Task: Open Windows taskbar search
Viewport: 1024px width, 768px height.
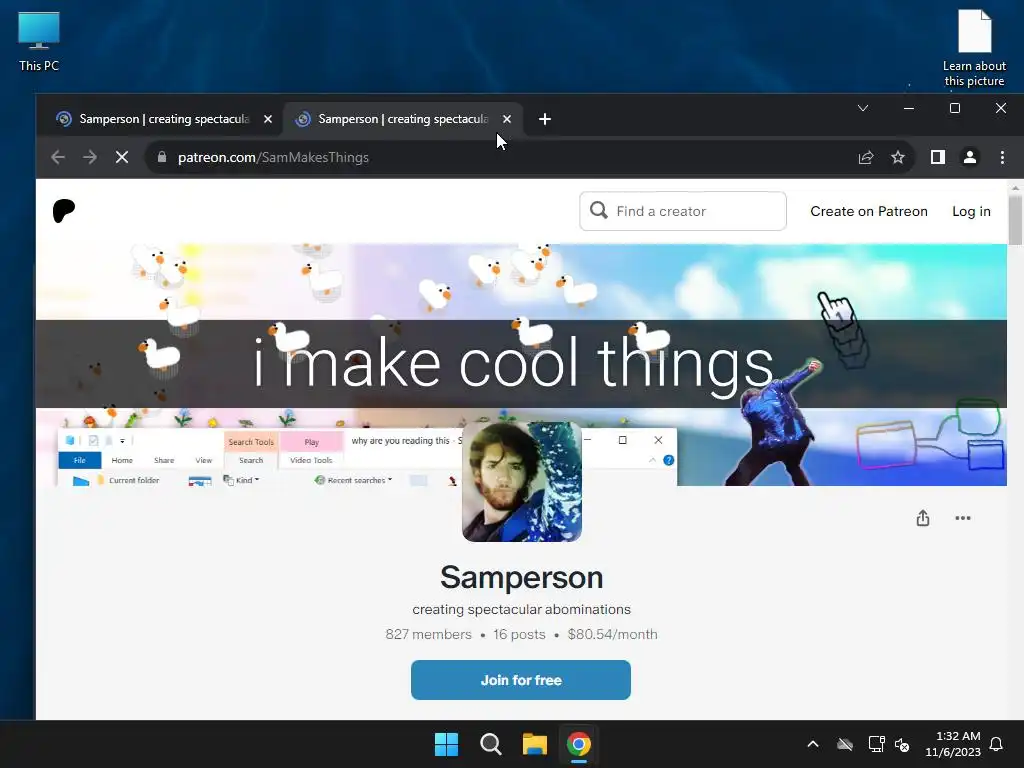Action: click(x=490, y=744)
